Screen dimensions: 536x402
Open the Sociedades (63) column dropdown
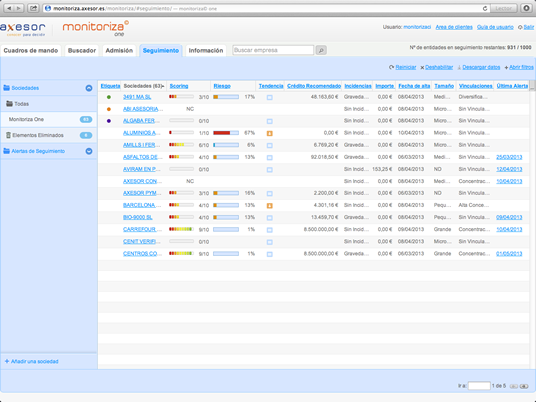pos(163,86)
